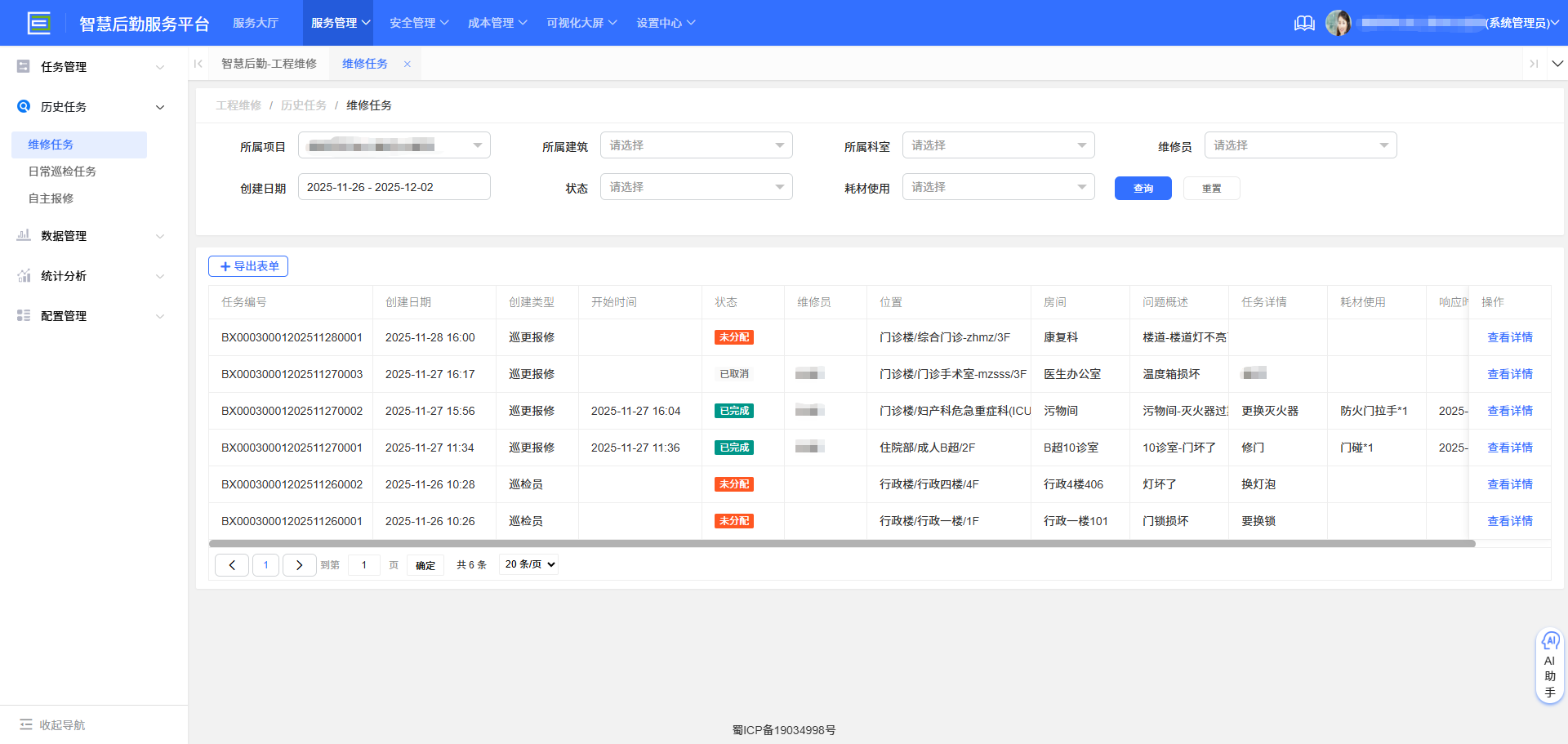Viewport: 1568px width, 744px height.
Task: Click the horizontal table scrollbar
Action: (841, 542)
